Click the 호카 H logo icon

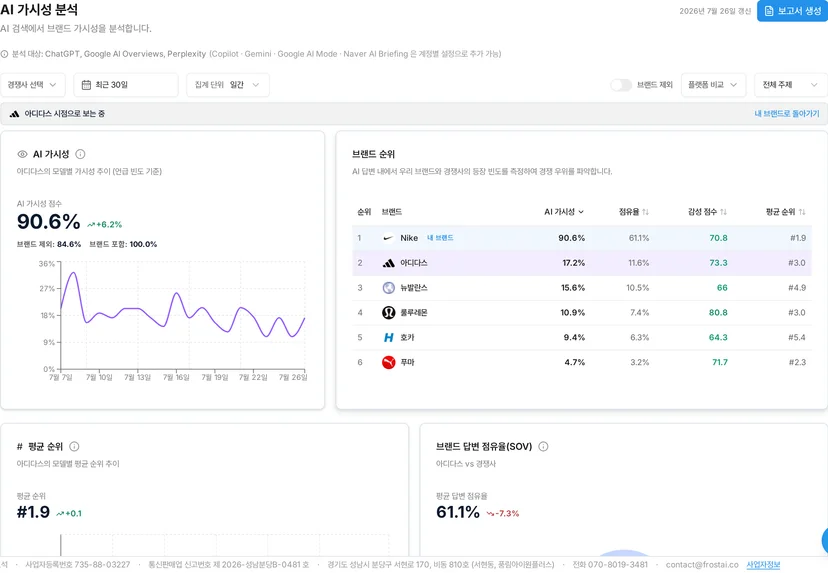click(x=389, y=337)
